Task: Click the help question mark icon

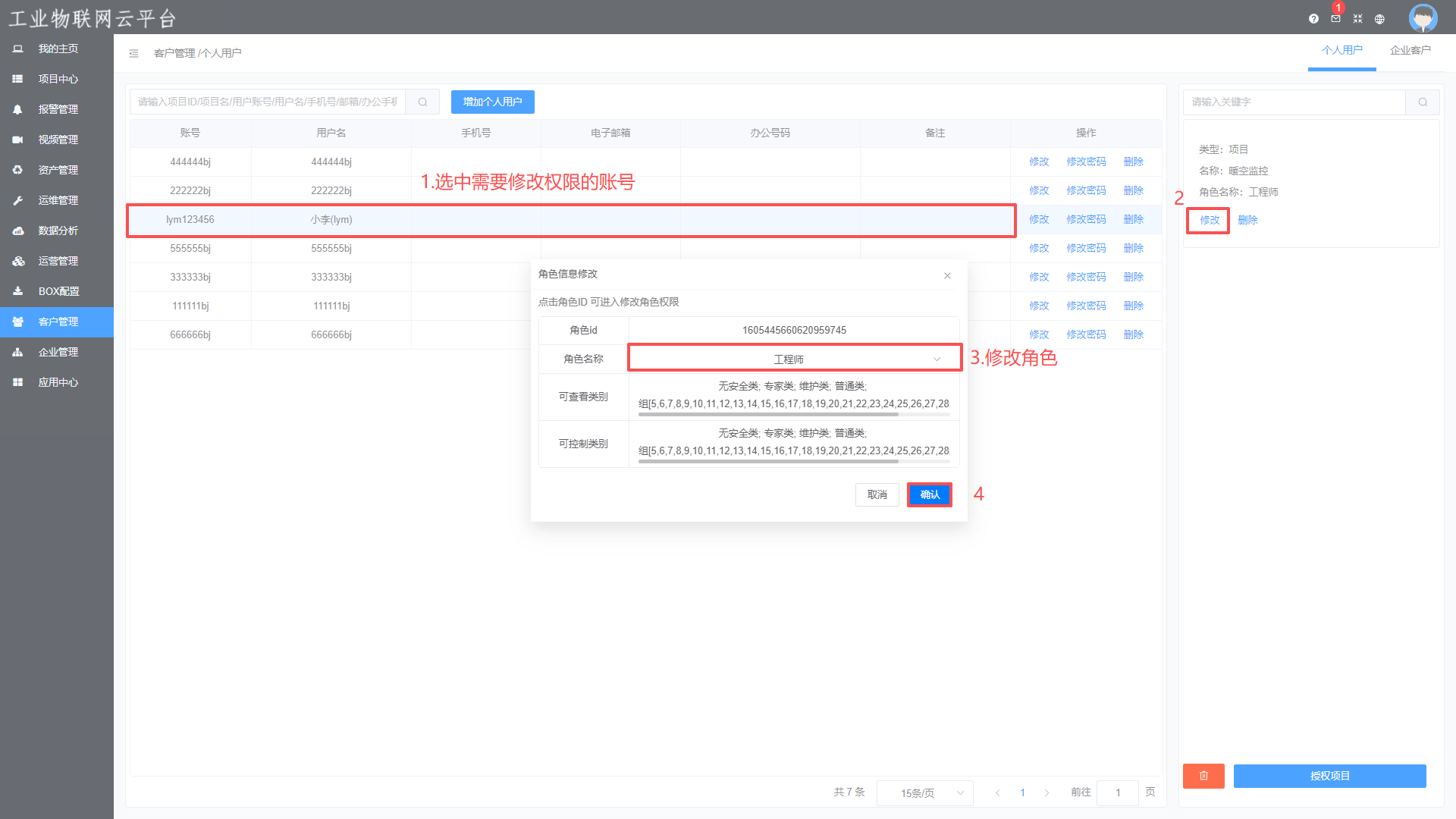Action: click(1313, 19)
